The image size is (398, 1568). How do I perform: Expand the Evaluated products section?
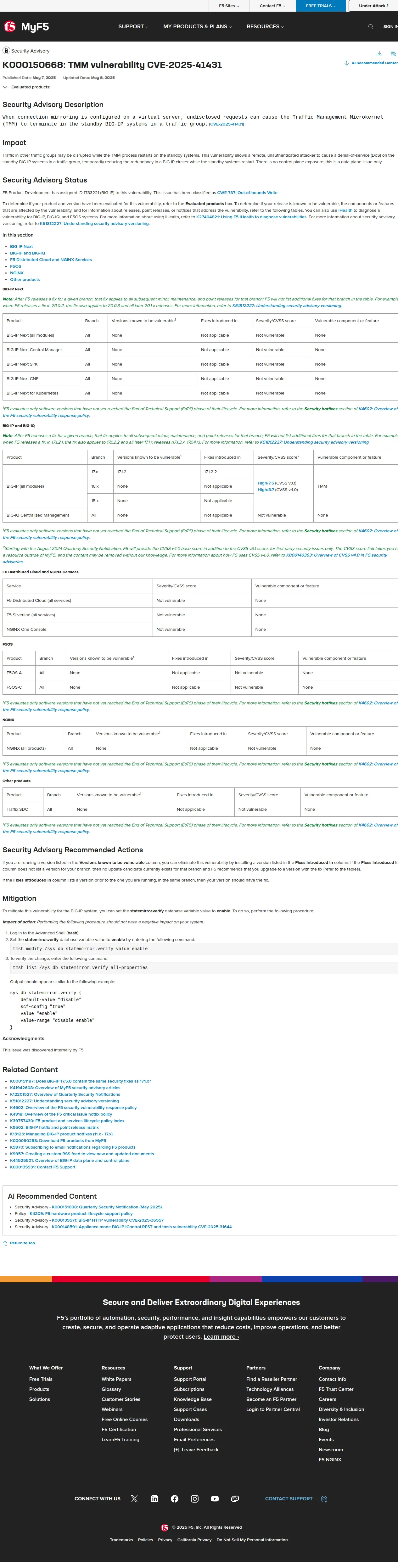[26, 87]
